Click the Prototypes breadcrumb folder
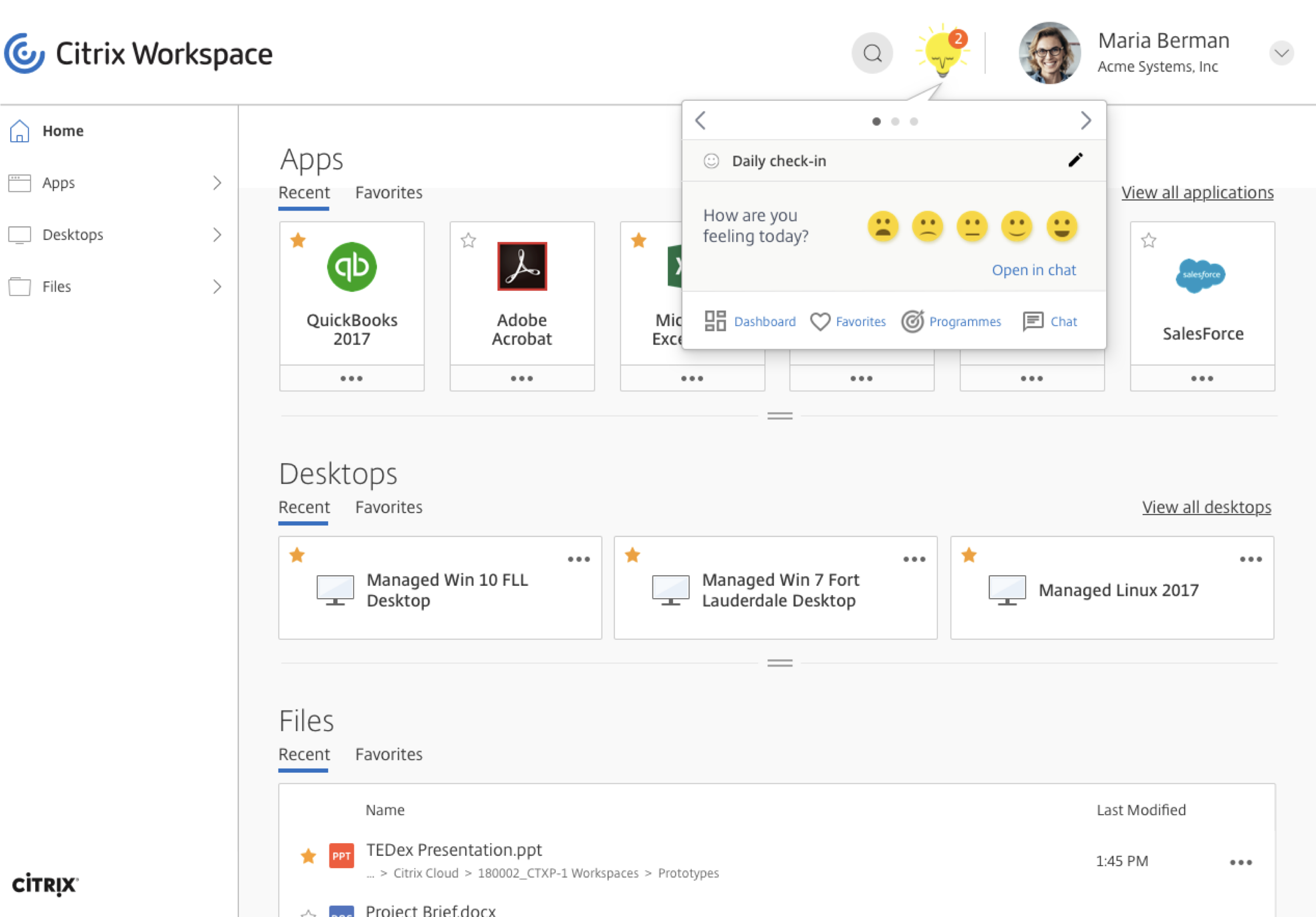Image resolution: width=1316 pixels, height=917 pixels. [688, 873]
